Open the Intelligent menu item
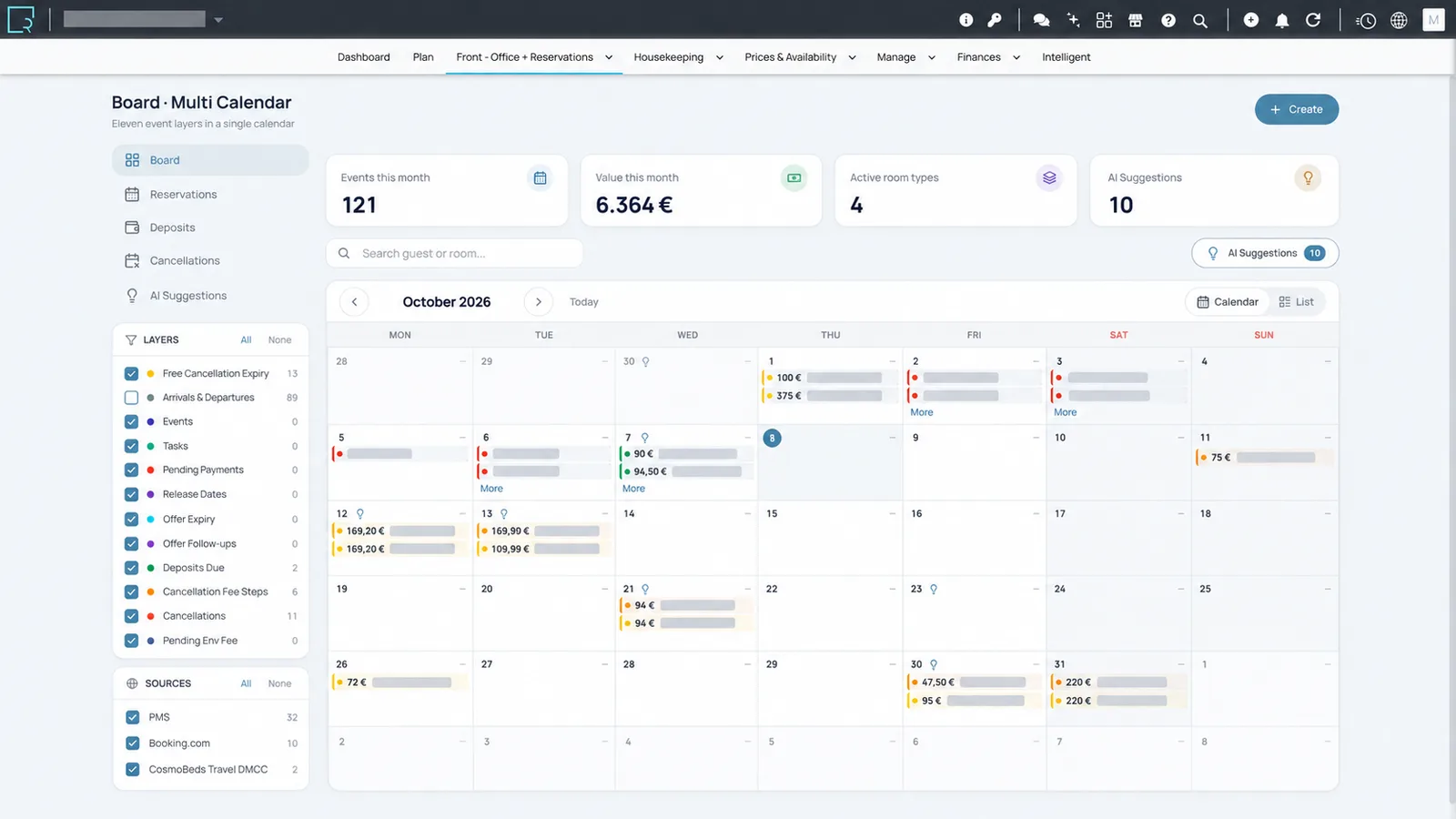Image resolution: width=1456 pixels, height=819 pixels. click(x=1066, y=56)
